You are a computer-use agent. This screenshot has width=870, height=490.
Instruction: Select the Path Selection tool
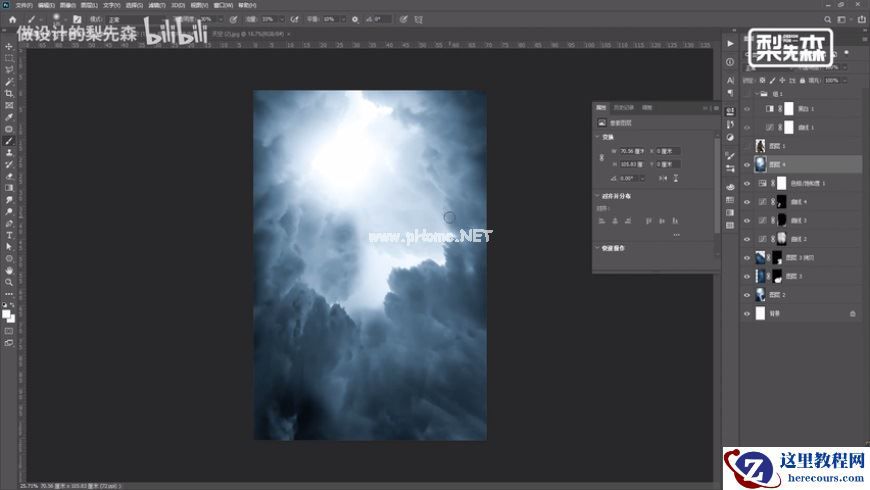point(9,247)
